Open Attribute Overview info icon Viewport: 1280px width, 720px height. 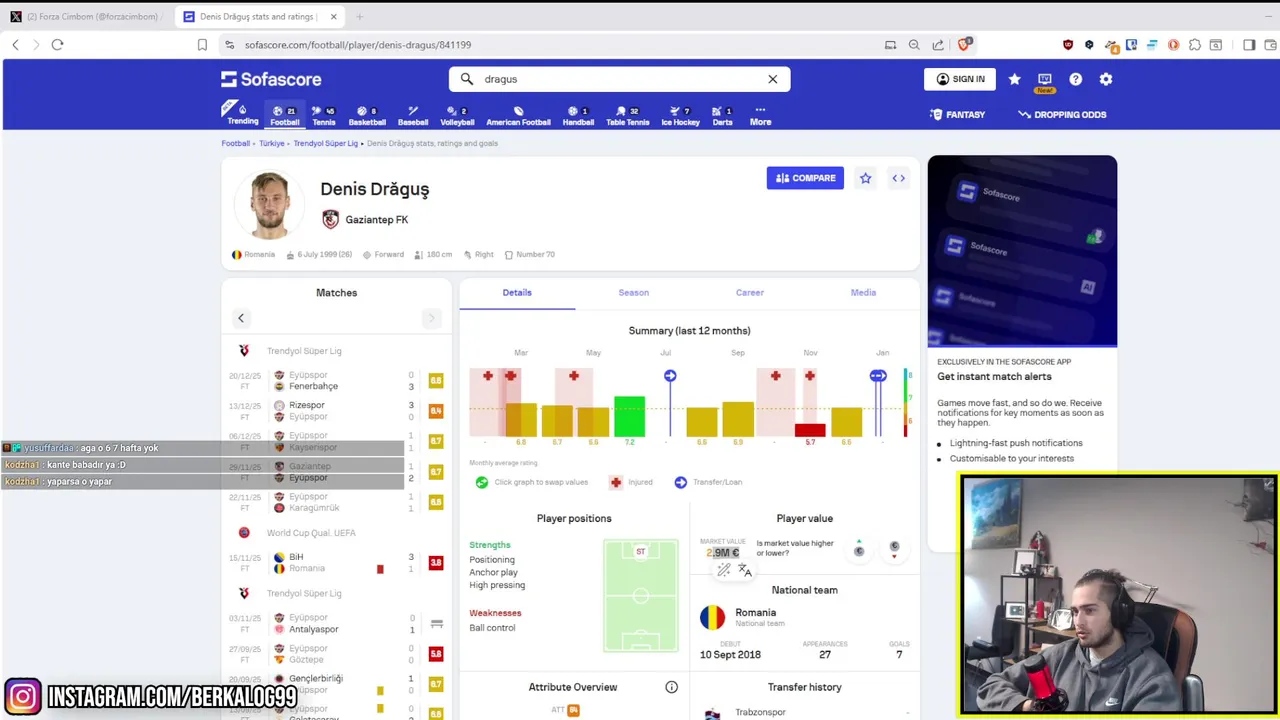pos(671,687)
